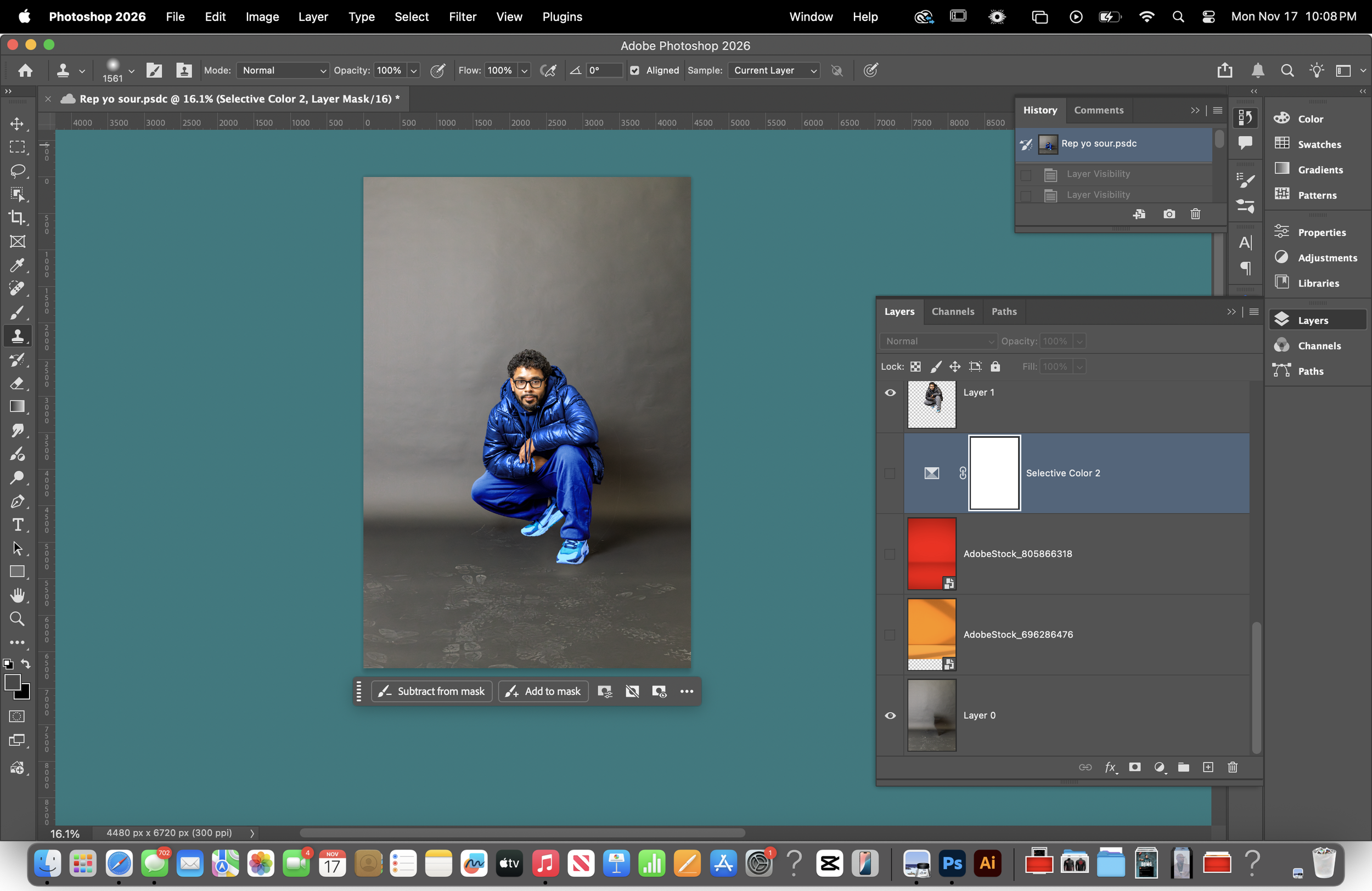The width and height of the screenshot is (1372, 891).
Task: Select the Selective Color 2 layer mask thumbnail
Action: [x=994, y=473]
